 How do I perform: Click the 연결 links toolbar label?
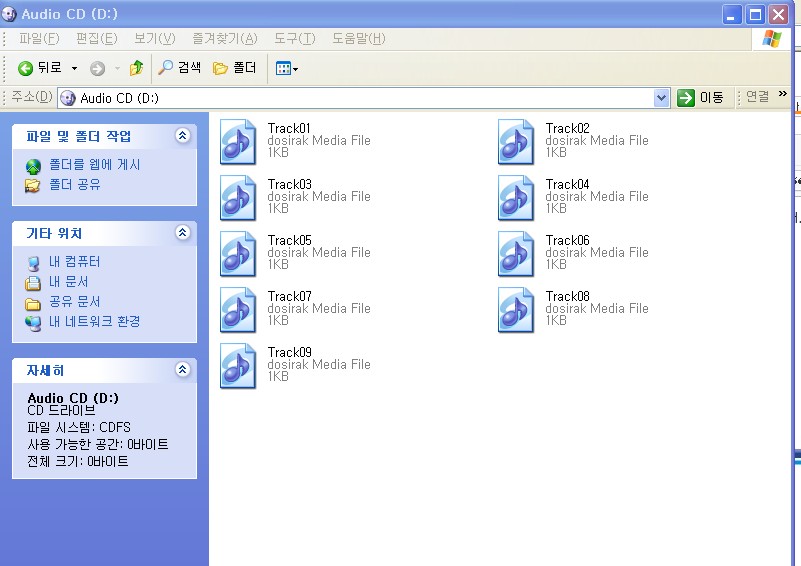point(757,97)
